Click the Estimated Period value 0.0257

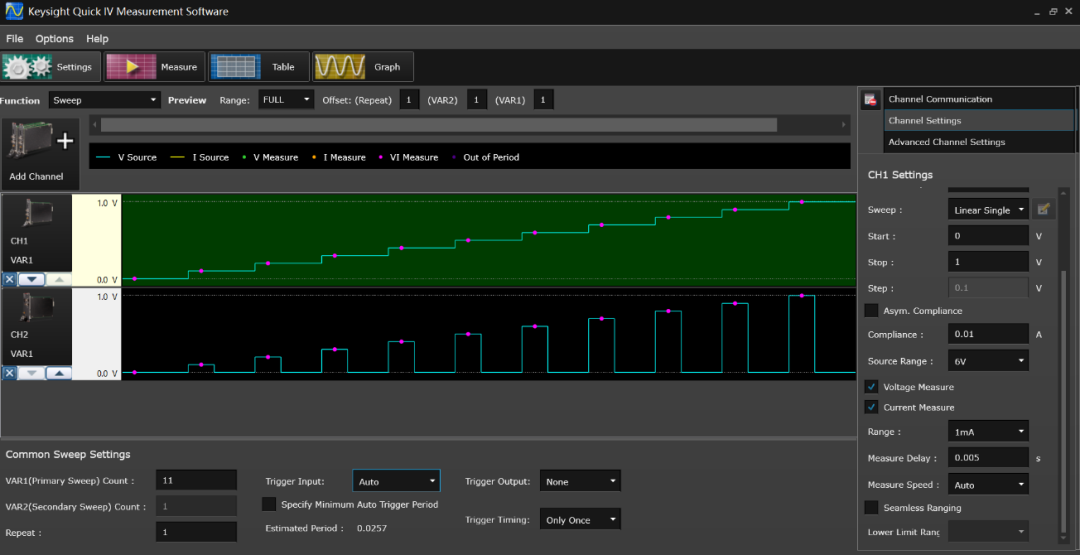[371, 528]
